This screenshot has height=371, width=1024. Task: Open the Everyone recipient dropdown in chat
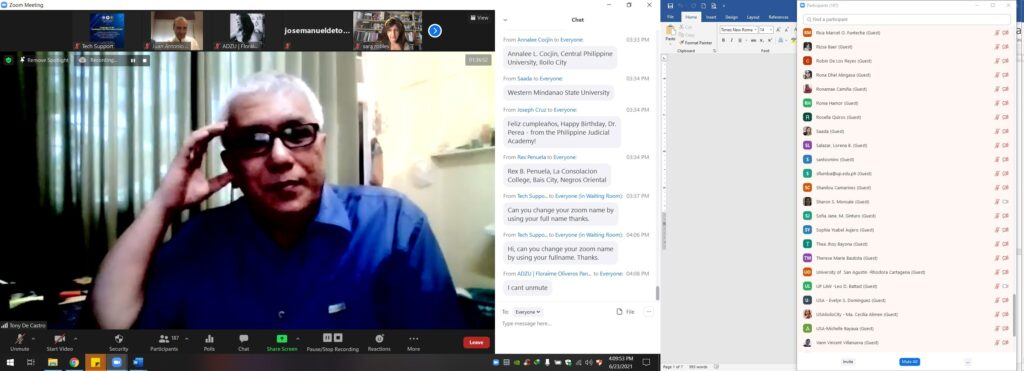527,312
